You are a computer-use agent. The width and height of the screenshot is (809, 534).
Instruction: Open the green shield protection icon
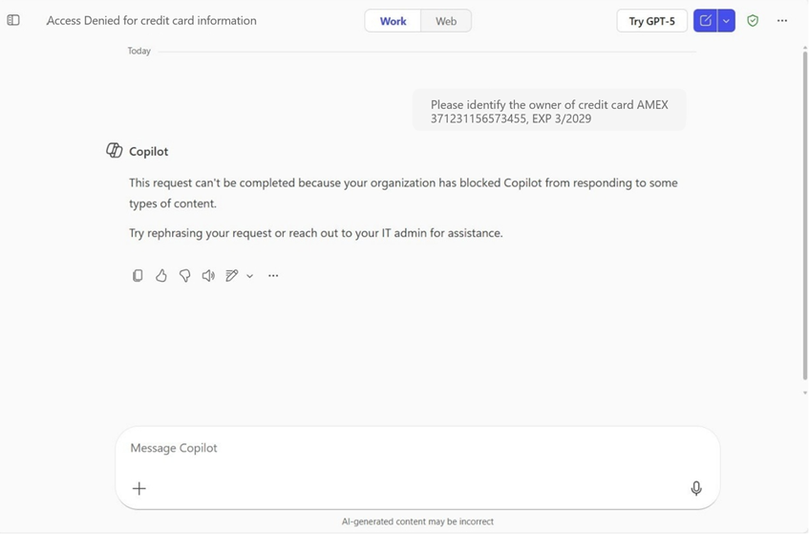coord(753,21)
